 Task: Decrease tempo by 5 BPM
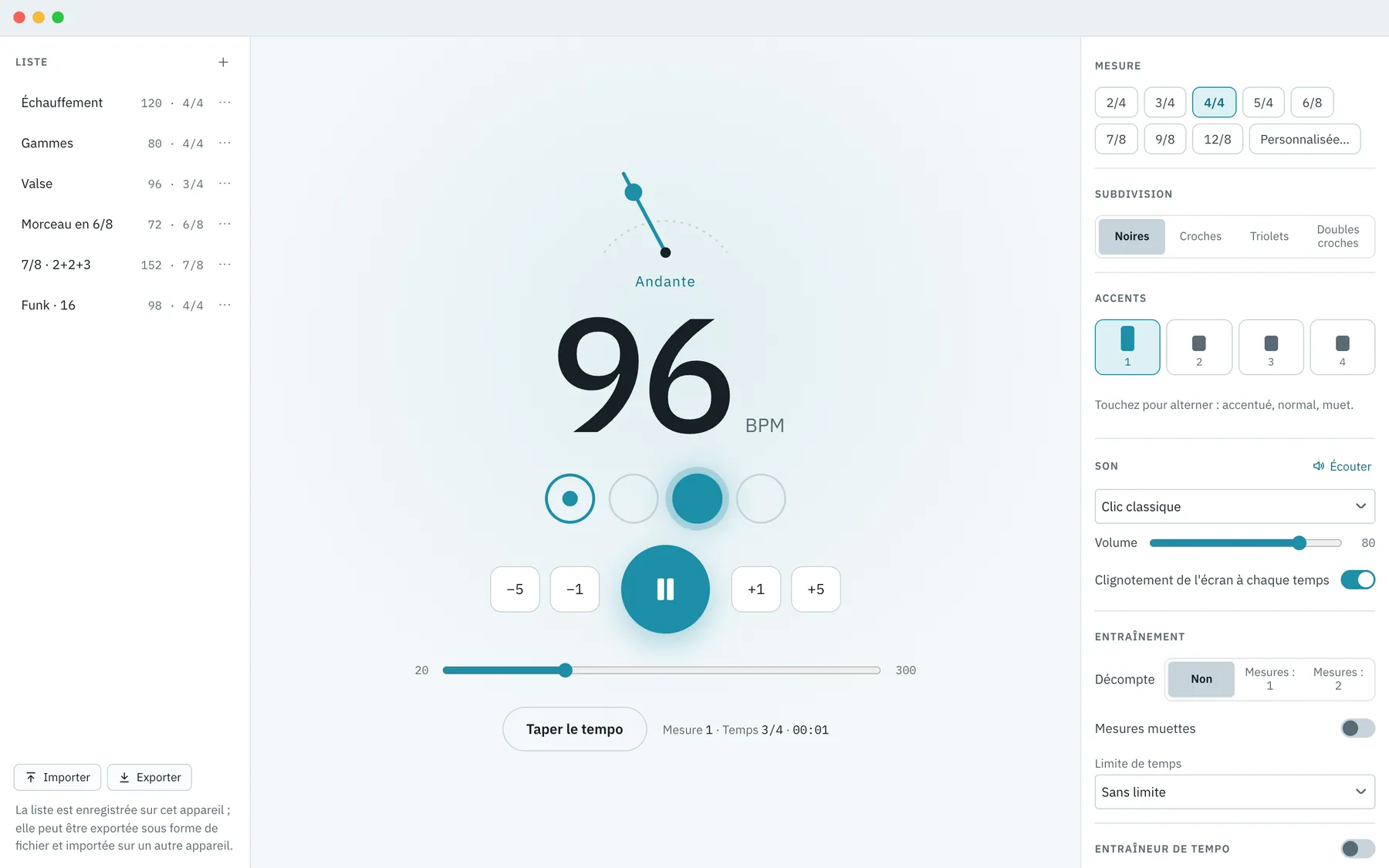pyautogui.click(x=515, y=589)
